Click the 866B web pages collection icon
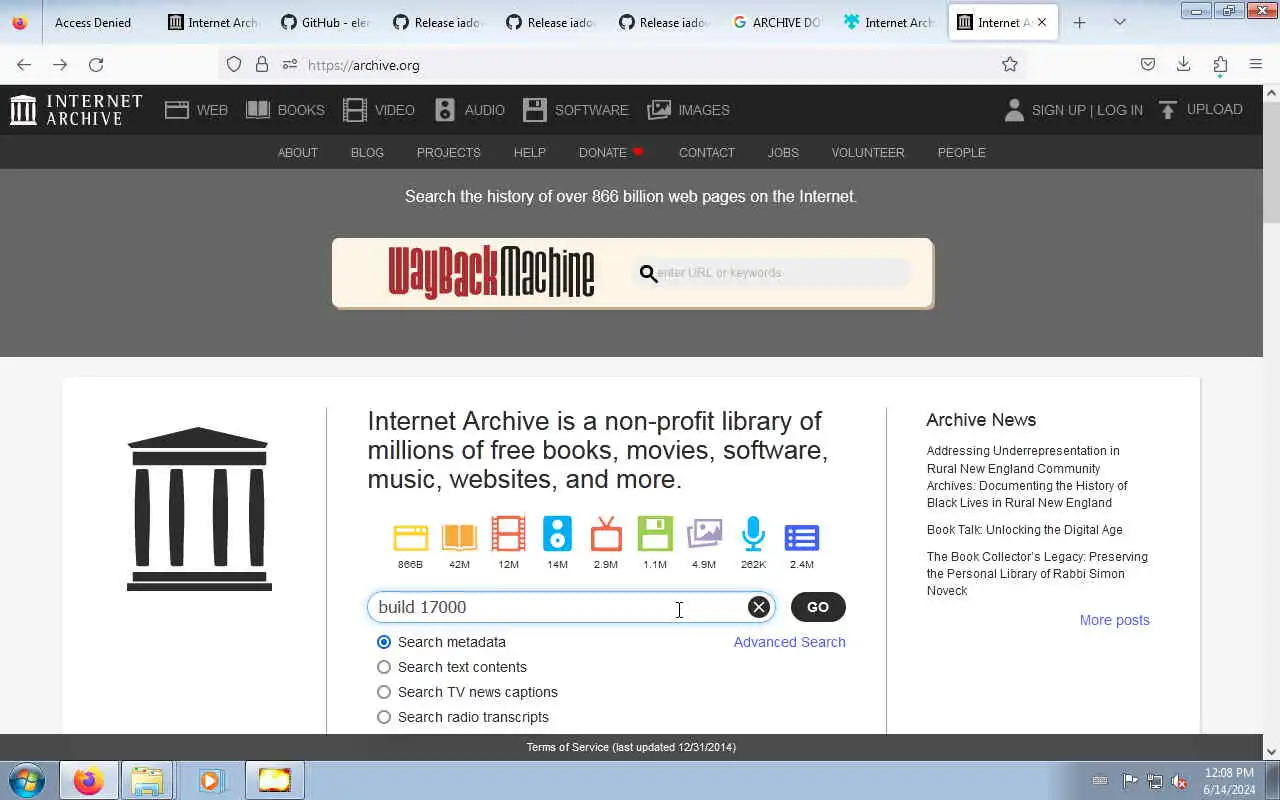This screenshot has width=1280, height=800. pyautogui.click(x=410, y=537)
